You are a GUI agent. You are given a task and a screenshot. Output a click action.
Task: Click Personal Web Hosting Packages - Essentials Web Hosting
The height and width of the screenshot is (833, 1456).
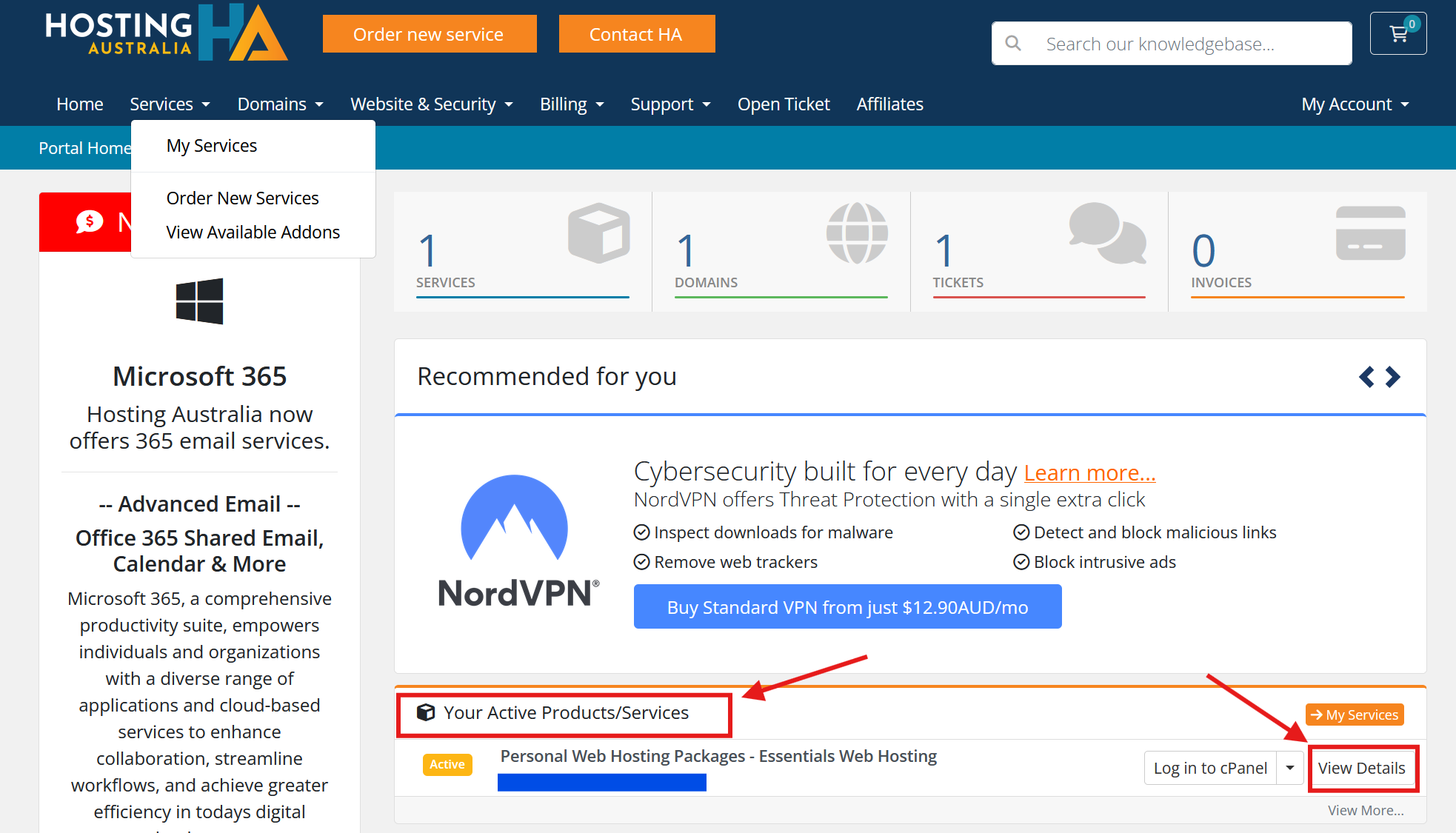(718, 756)
